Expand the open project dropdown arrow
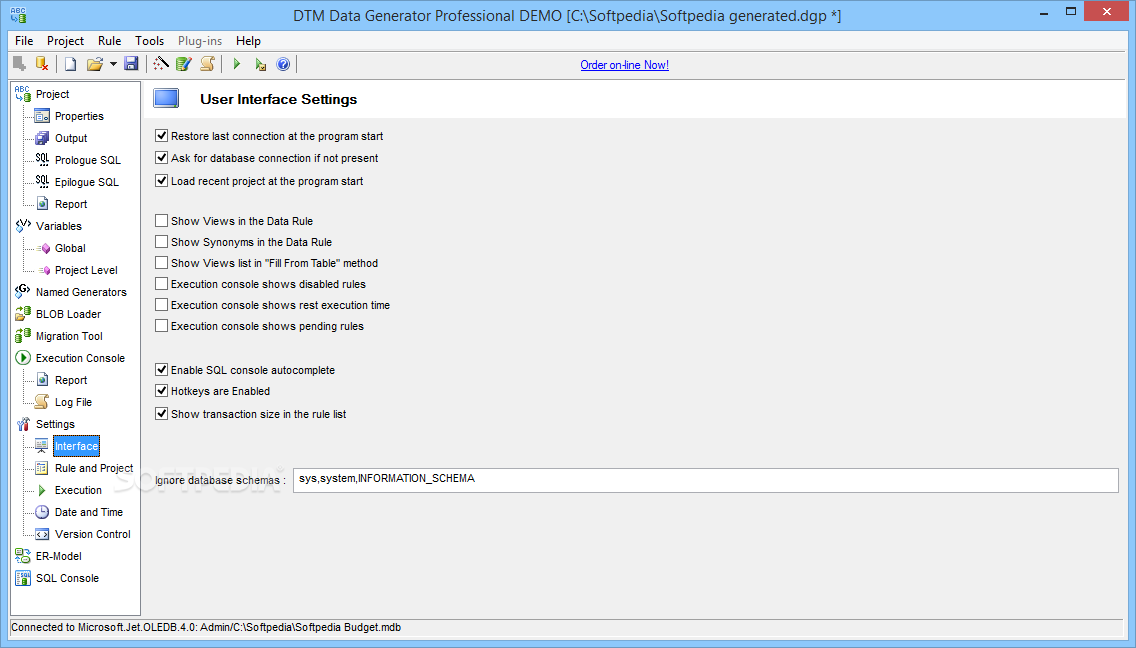This screenshot has width=1136, height=648. (x=113, y=65)
